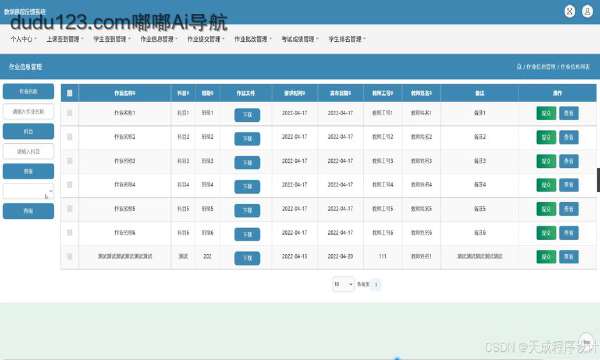Tick the select-all checkbox in table header
This screenshot has width=600, height=360.
click(70, 93)
